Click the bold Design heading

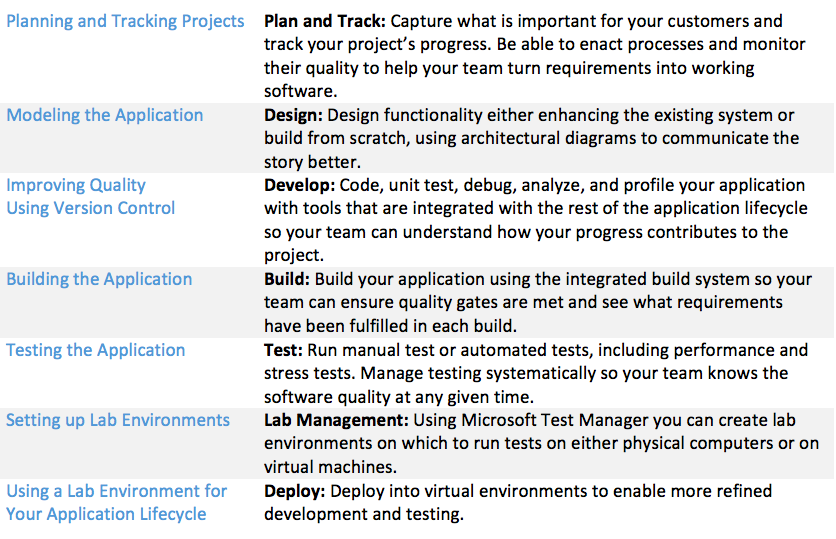(x=293, y=115)
